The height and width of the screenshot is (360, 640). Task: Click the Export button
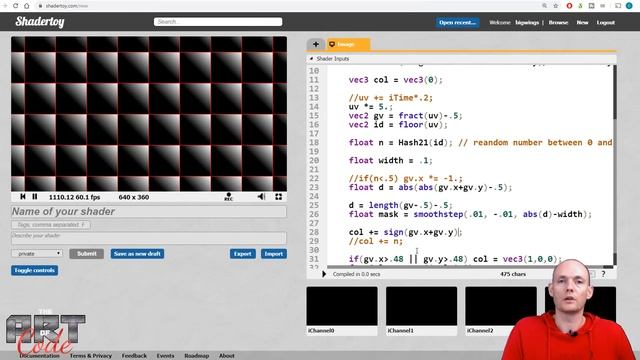(242, 253)
